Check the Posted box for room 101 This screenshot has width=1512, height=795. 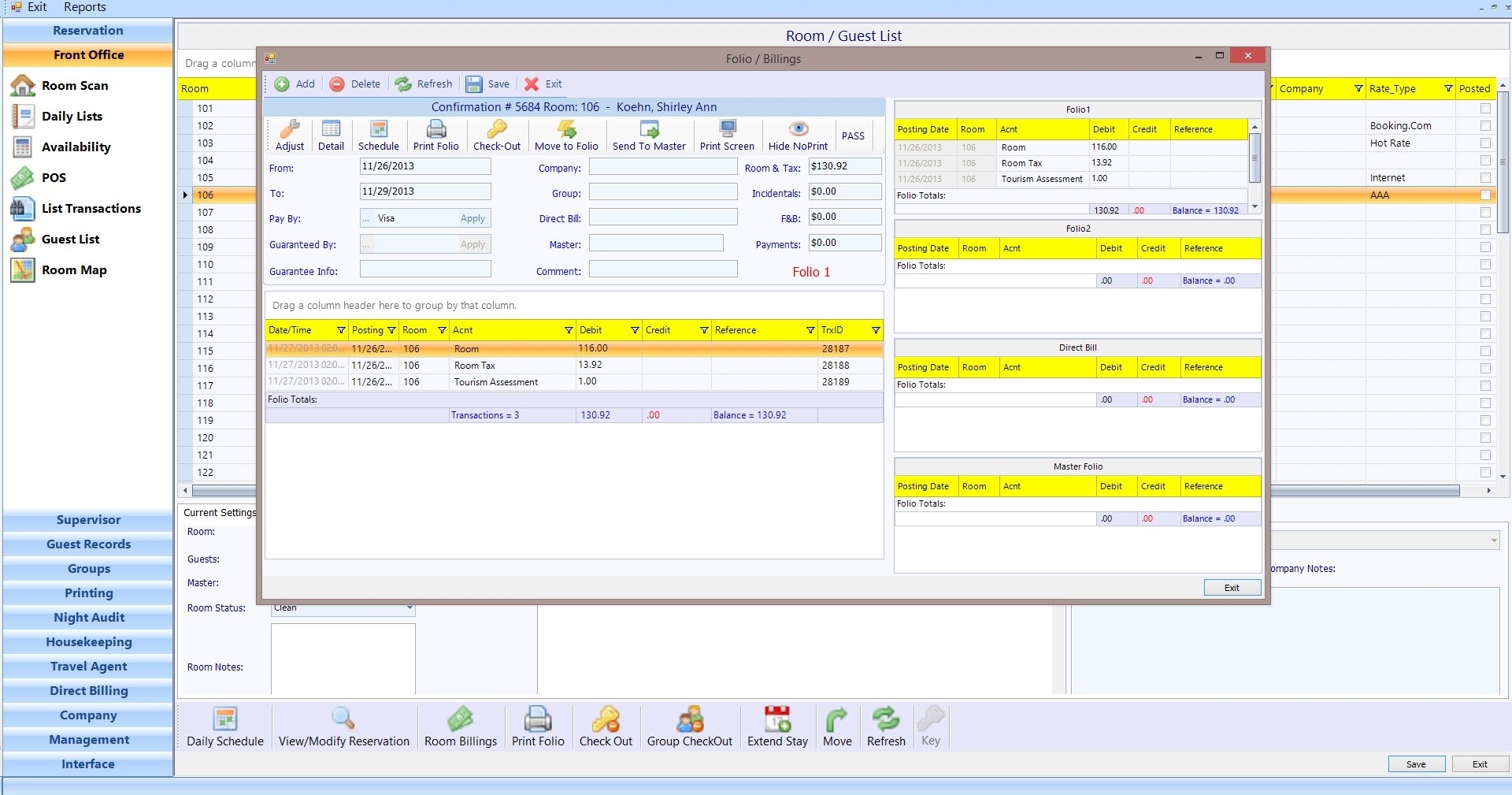(x=1485, y=109)
